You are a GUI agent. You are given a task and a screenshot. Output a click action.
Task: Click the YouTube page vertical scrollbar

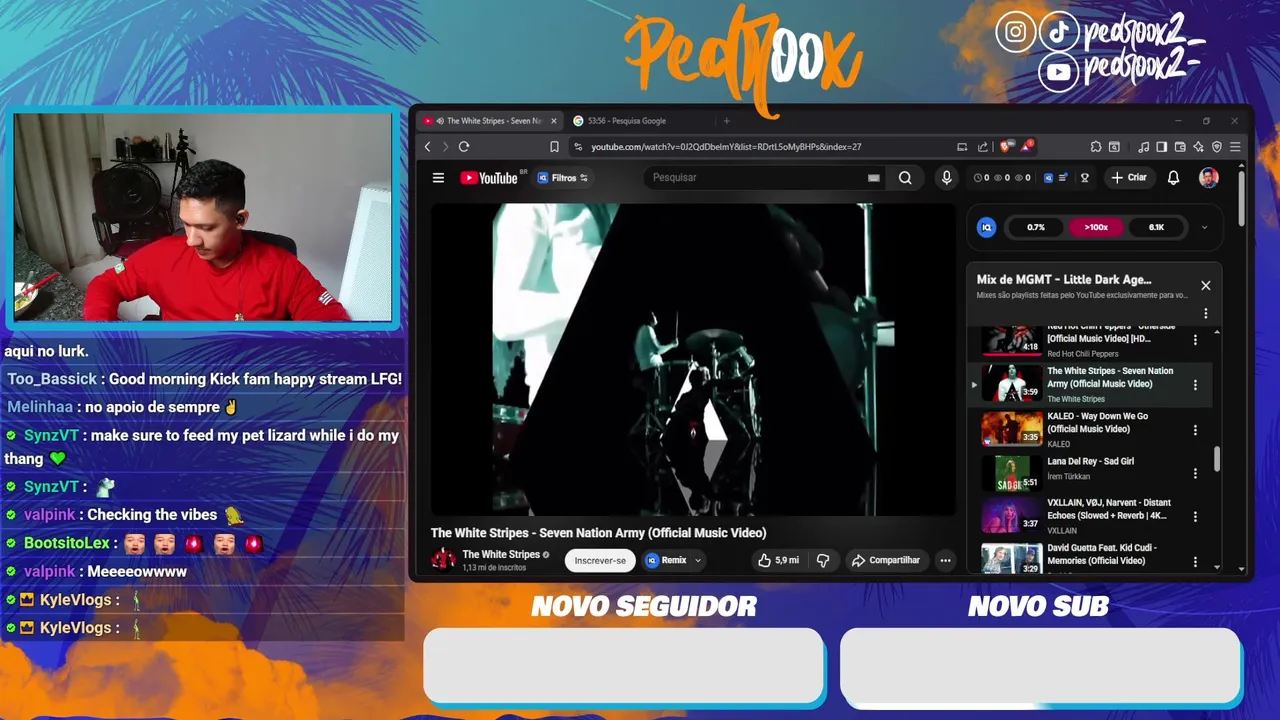coord(1242,197)
